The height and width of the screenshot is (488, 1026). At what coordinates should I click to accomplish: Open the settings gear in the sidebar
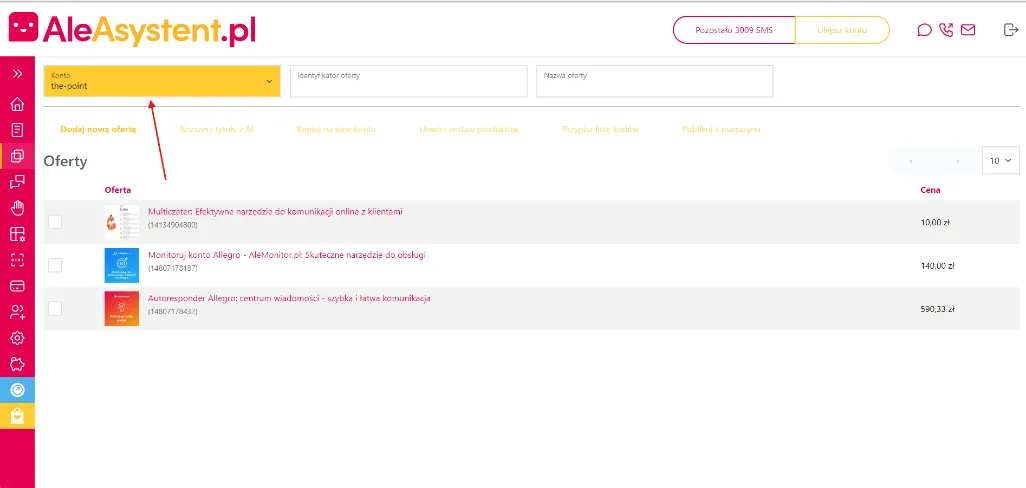[x=17, y=338]
